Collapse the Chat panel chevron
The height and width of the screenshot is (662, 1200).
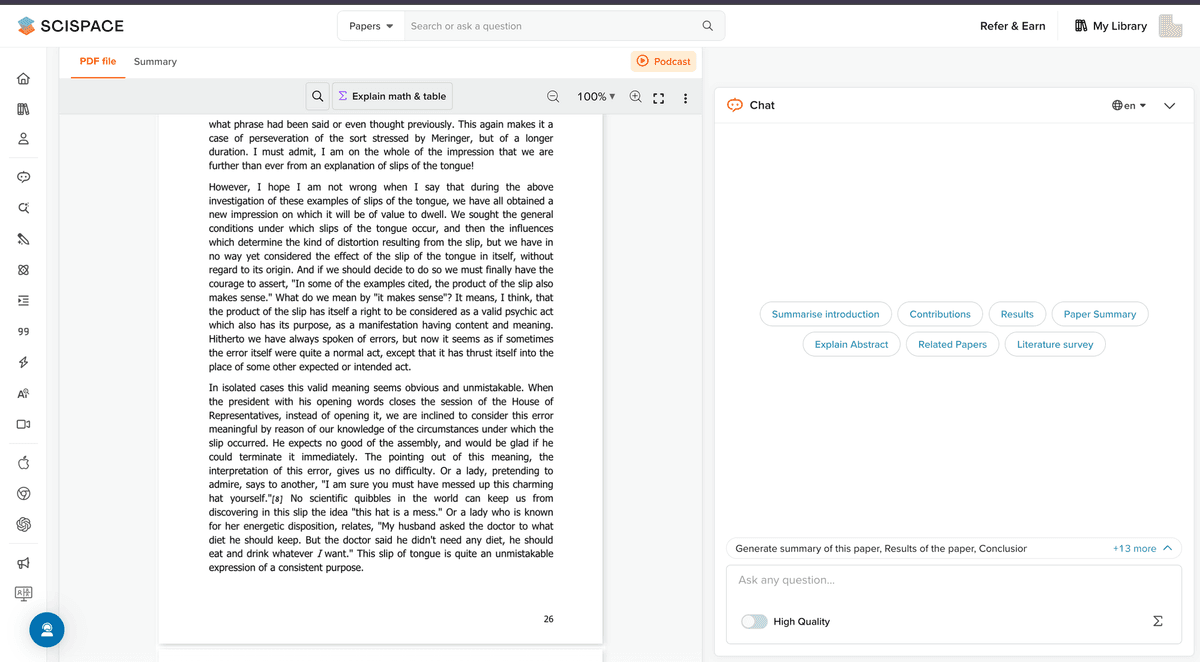1170,105
